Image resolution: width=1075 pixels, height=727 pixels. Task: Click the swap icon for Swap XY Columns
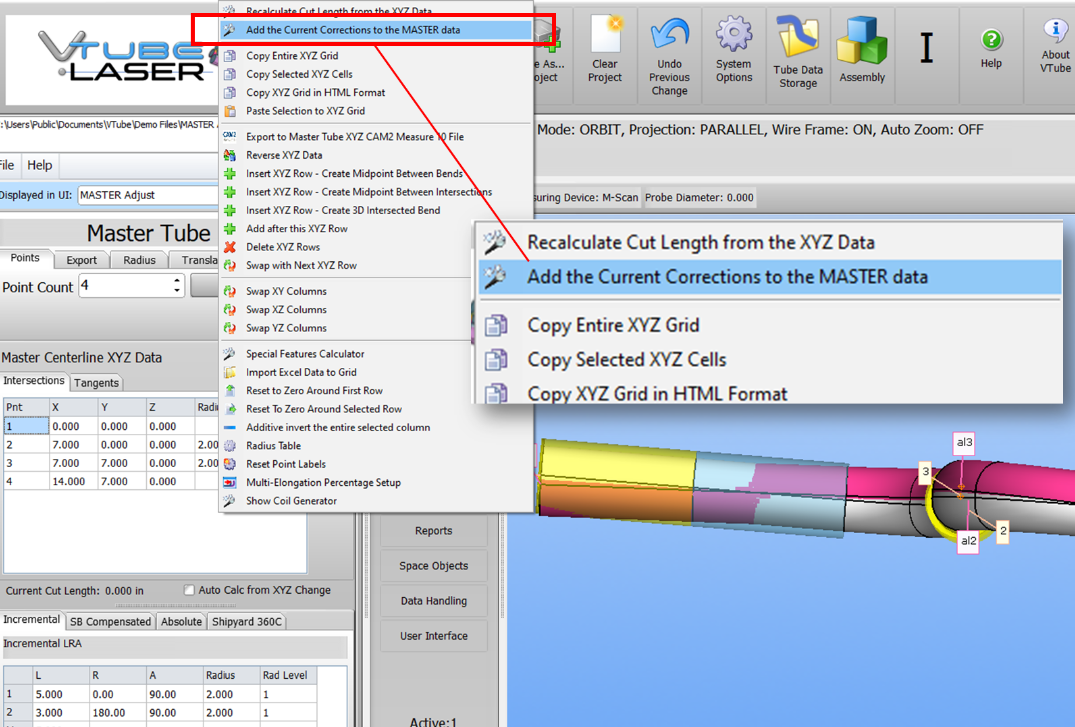(230, 291)
